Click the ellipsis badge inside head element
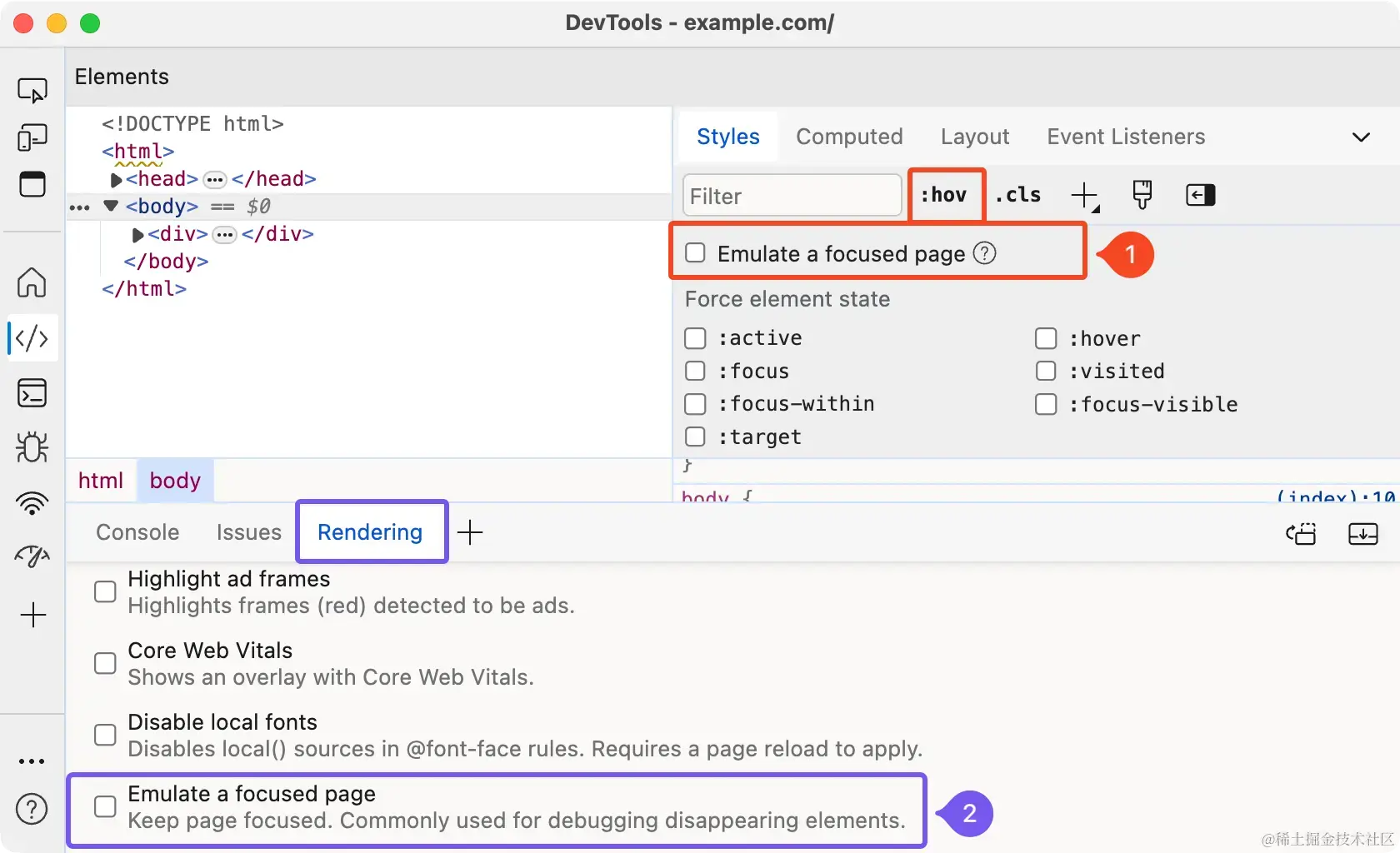1400x853 pixels. point(215,180)
